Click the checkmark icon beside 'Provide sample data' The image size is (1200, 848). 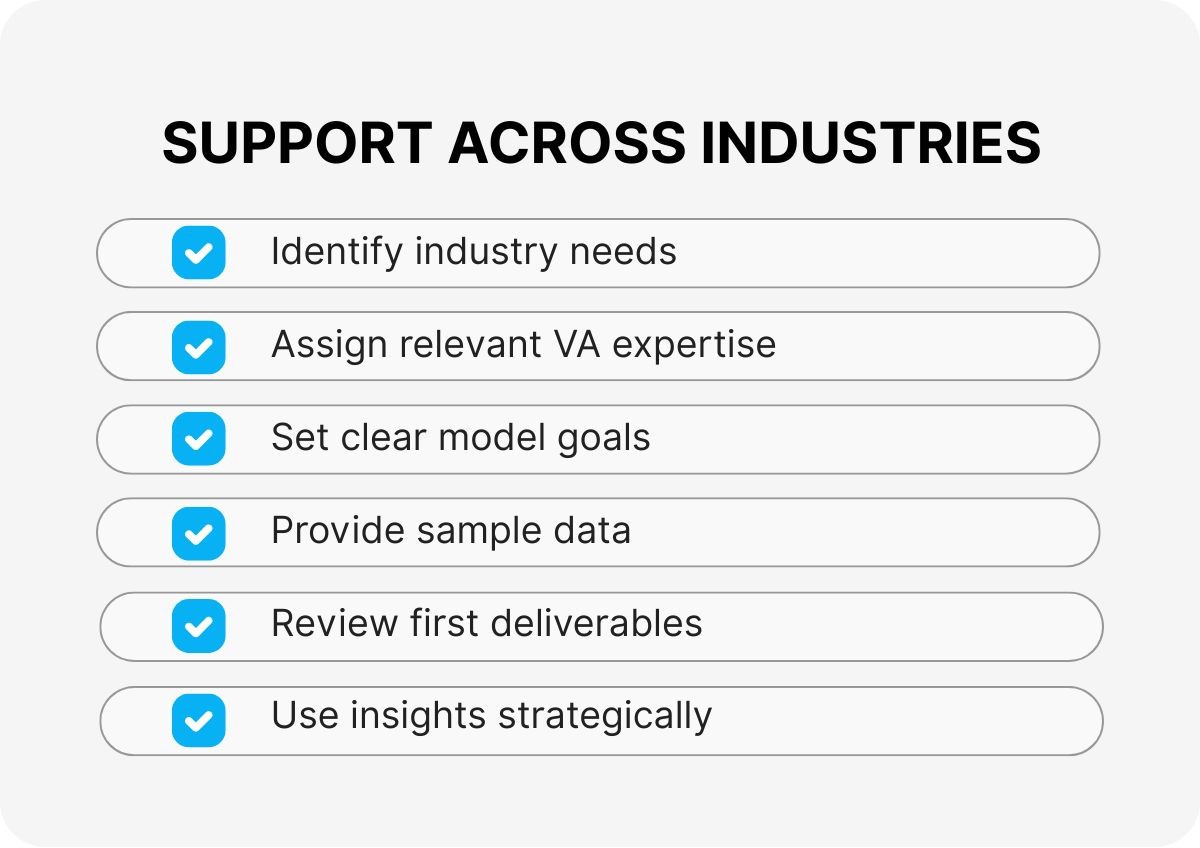point(198,532)
